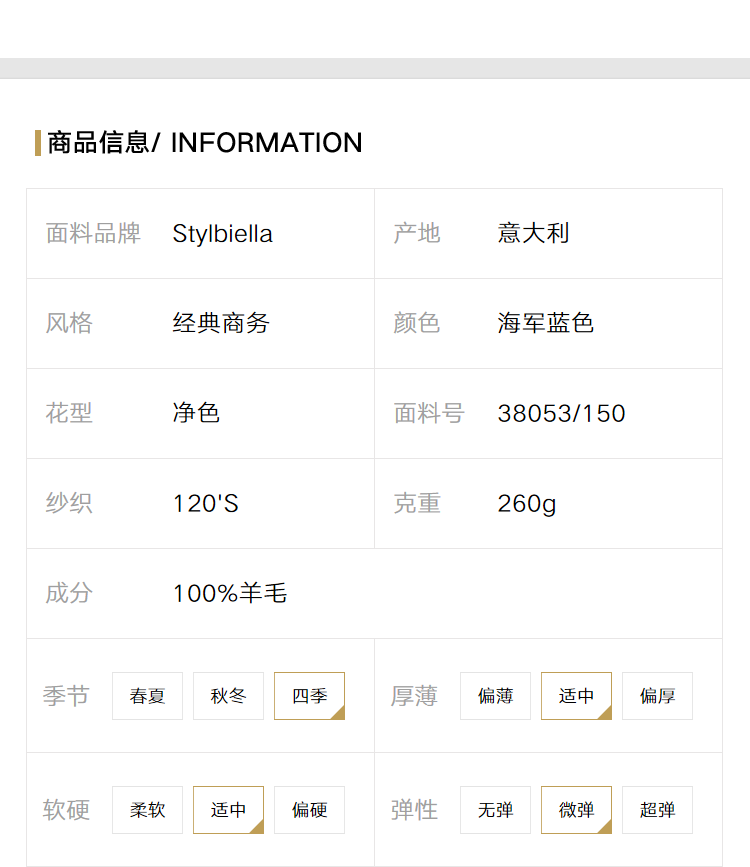Choose 偏薄 thickness option

coord(495,696)
